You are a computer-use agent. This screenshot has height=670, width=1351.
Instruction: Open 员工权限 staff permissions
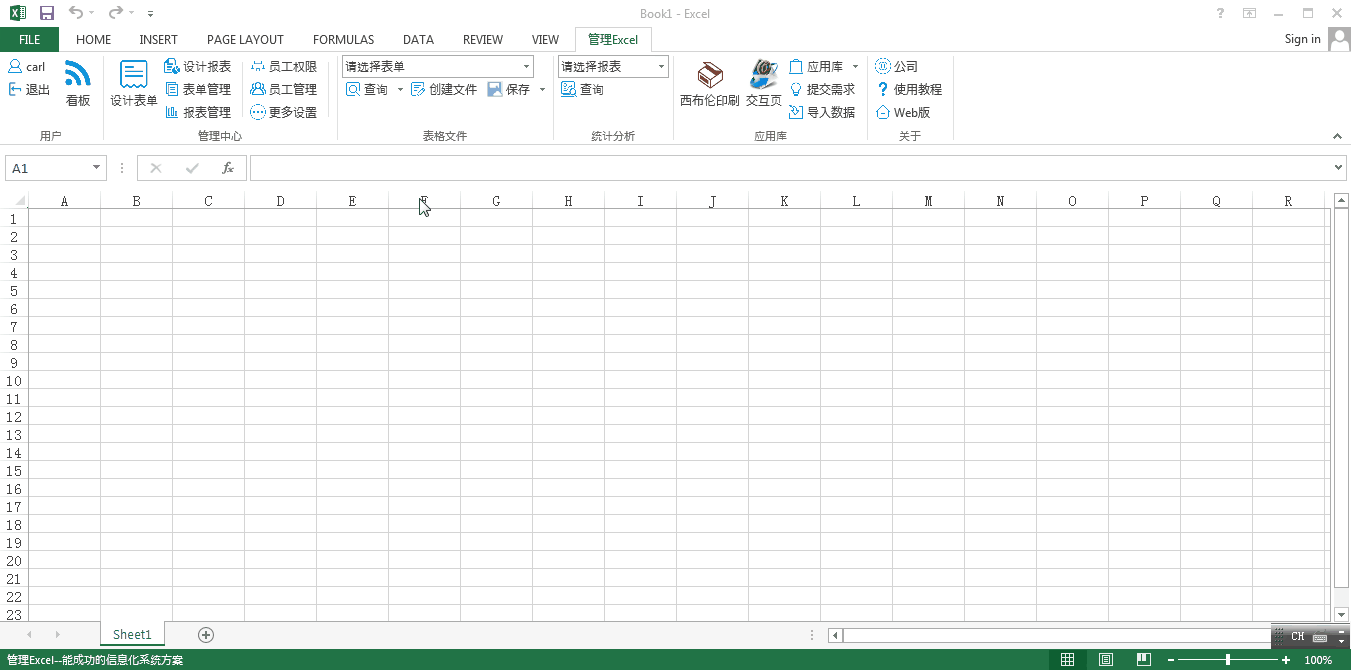pos(284,66)
